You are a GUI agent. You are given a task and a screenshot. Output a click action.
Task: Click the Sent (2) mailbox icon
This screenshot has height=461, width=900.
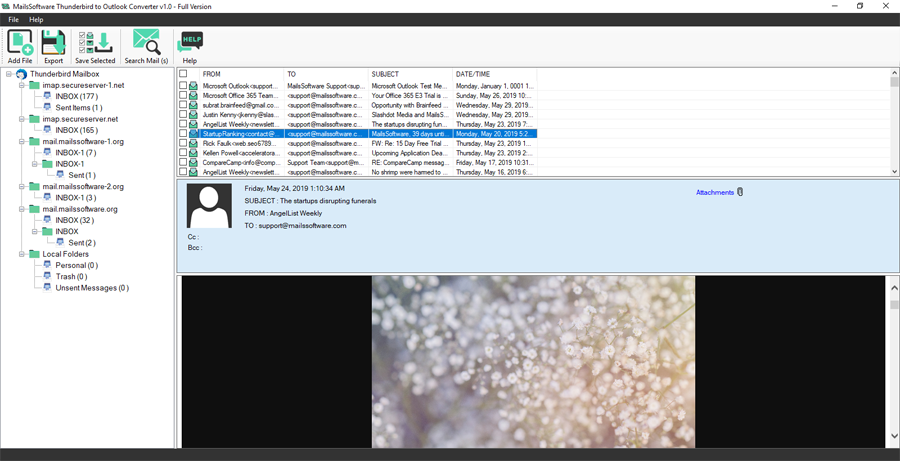(x=60, y=242)
